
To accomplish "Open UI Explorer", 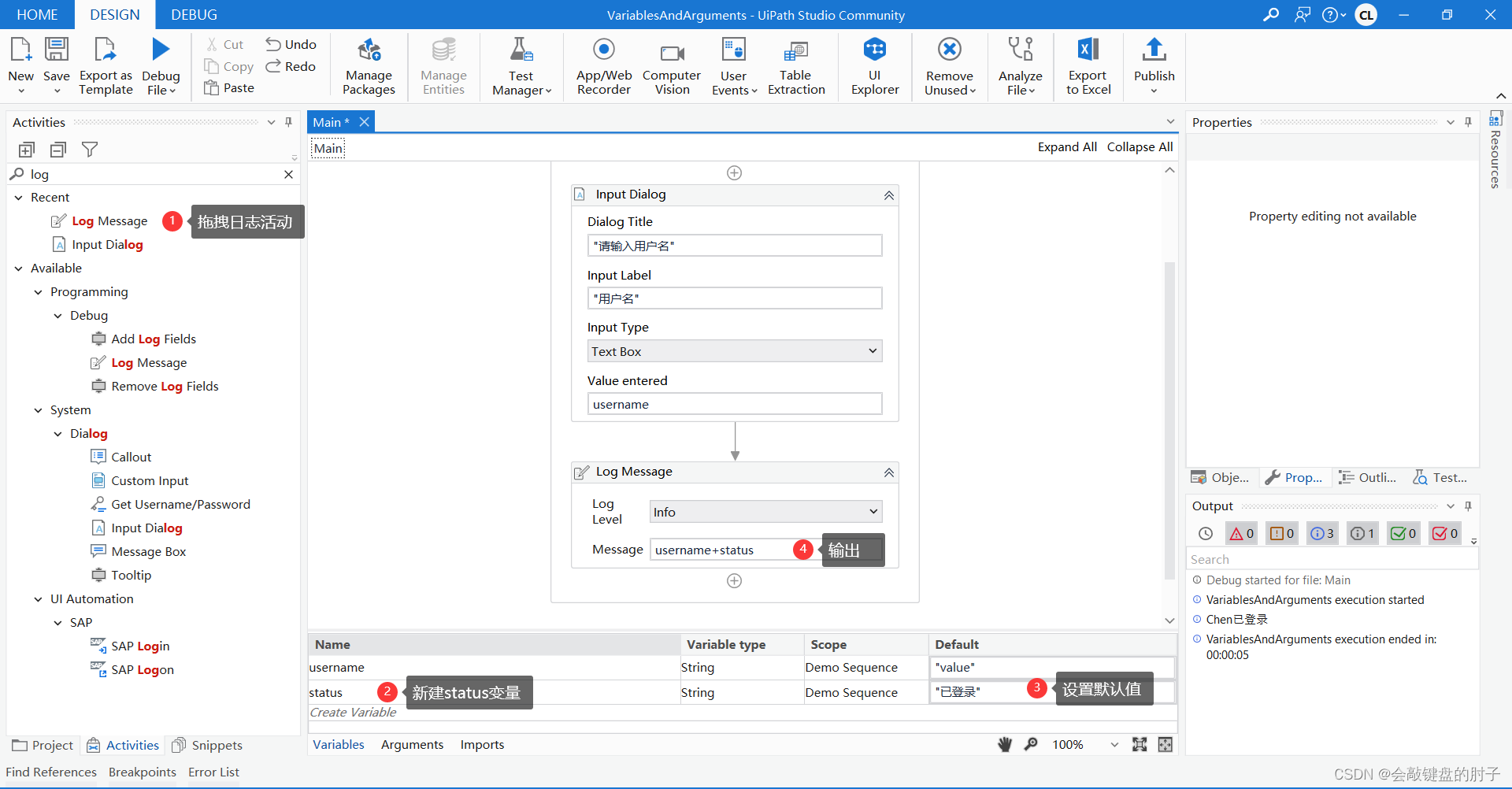I will (x=875, y=66).
